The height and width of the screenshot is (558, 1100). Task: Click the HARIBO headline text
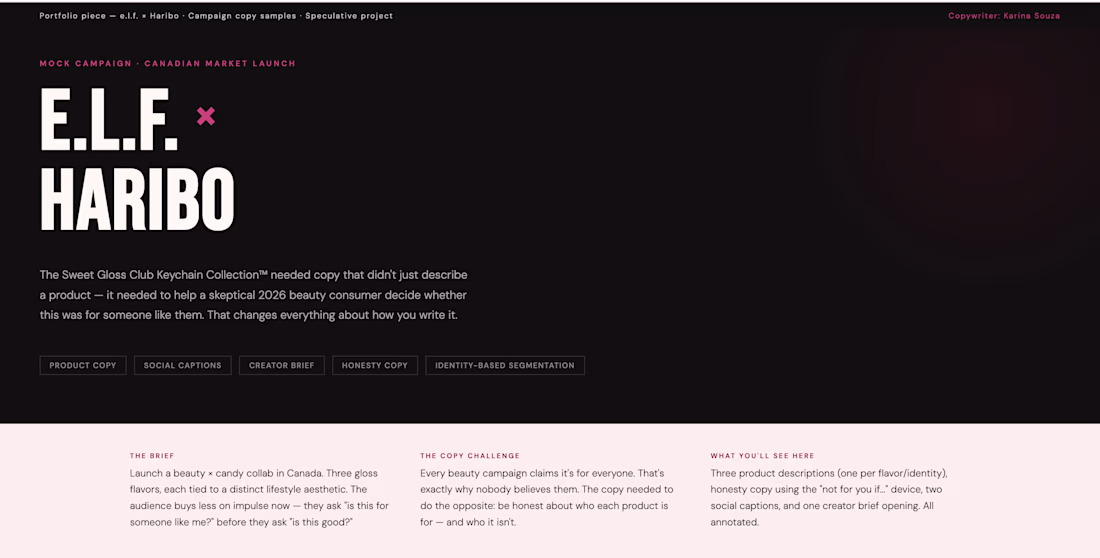[x=137, y=199]
